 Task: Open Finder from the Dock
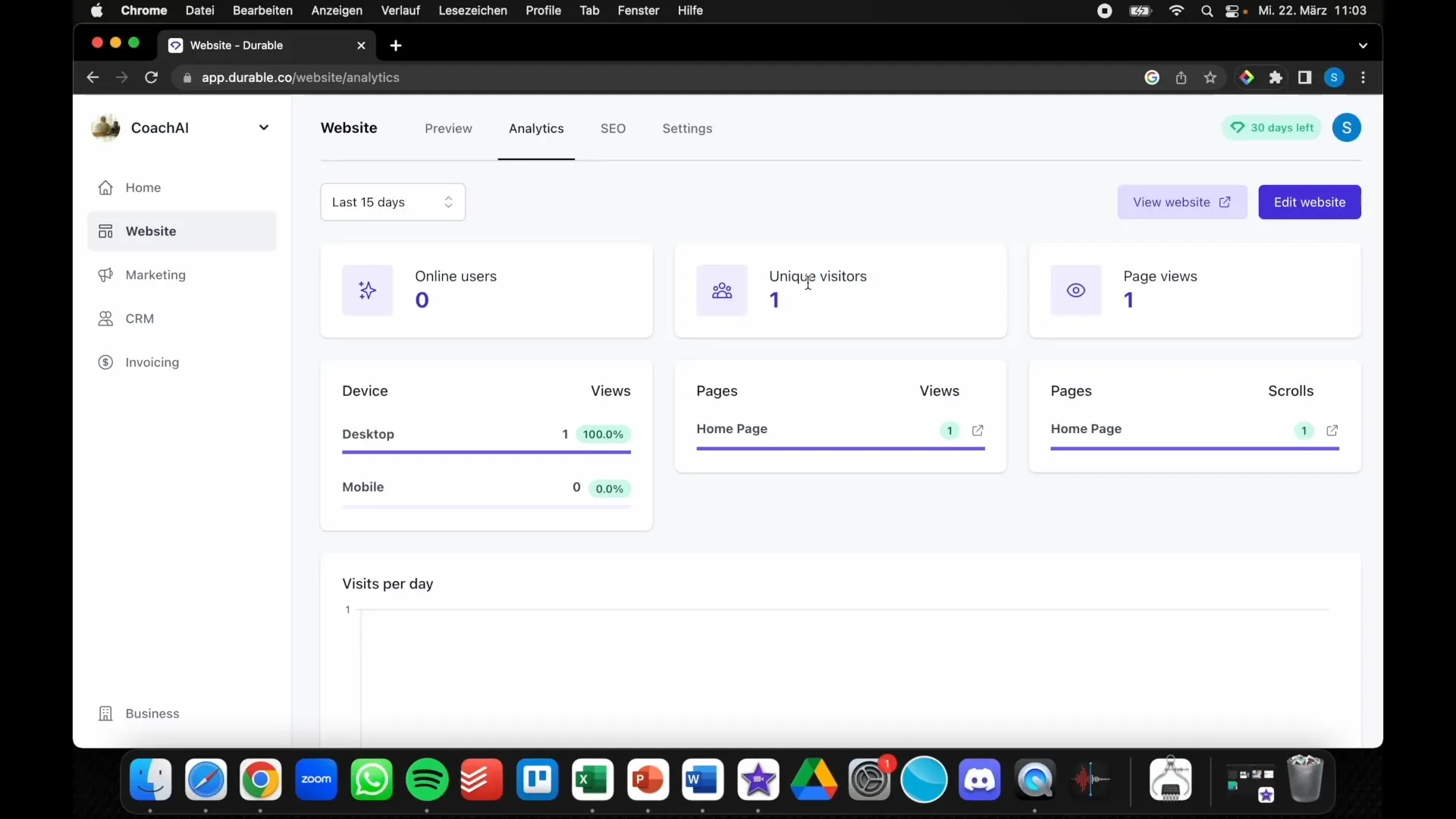150,780
